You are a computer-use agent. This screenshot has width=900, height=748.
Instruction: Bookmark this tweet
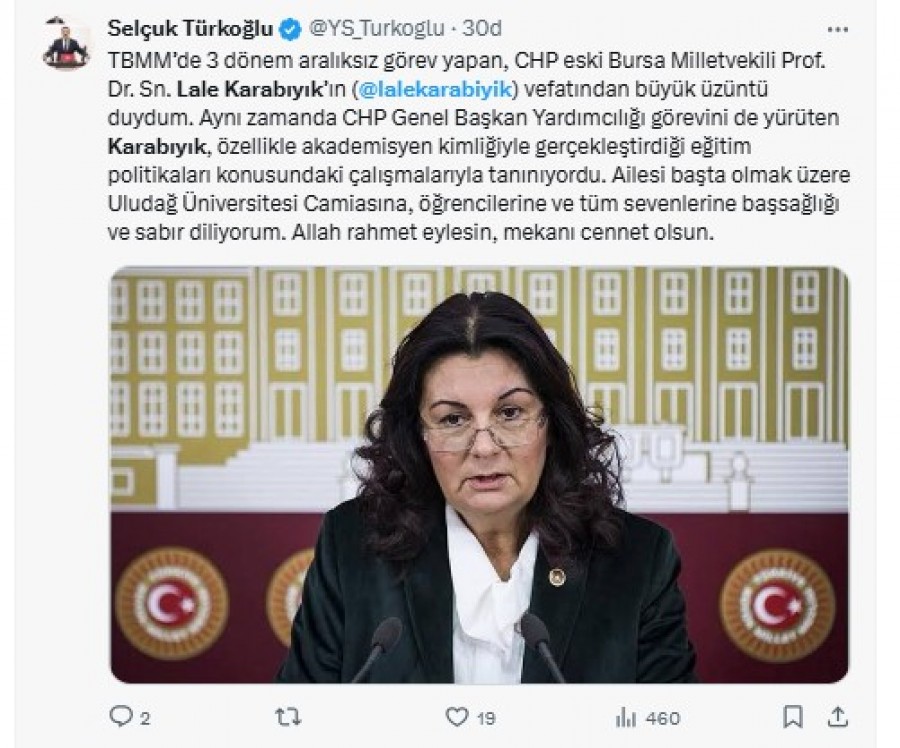tap(793, 717)
